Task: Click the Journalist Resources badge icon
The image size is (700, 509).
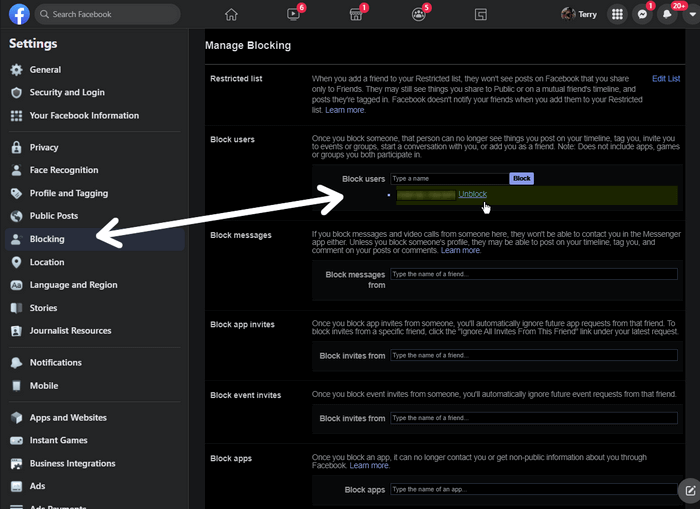Action: click(17, 331)
